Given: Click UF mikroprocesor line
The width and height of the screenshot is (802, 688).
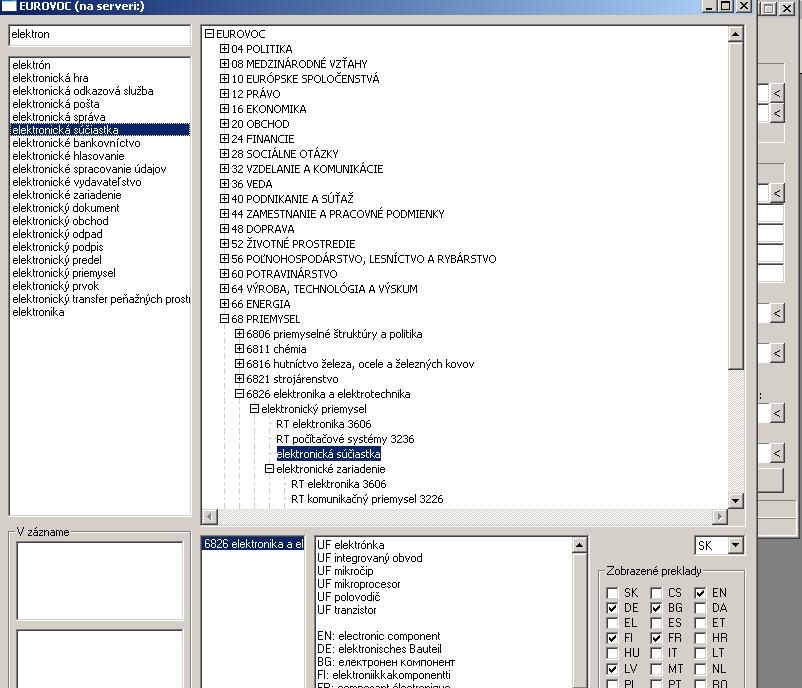Looking at the screenshot, I should tap(359, 584).
